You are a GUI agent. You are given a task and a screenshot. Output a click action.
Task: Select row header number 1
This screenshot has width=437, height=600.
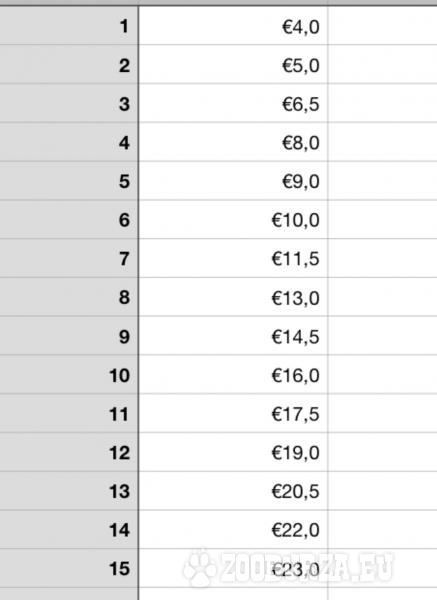point(69,26)
